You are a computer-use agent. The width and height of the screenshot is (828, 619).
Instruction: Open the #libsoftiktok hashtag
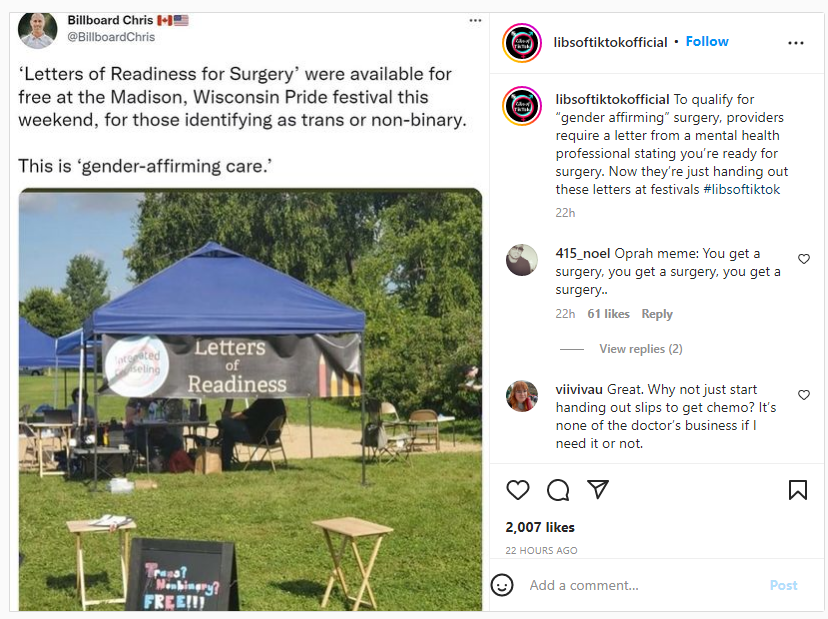point(741,190)
